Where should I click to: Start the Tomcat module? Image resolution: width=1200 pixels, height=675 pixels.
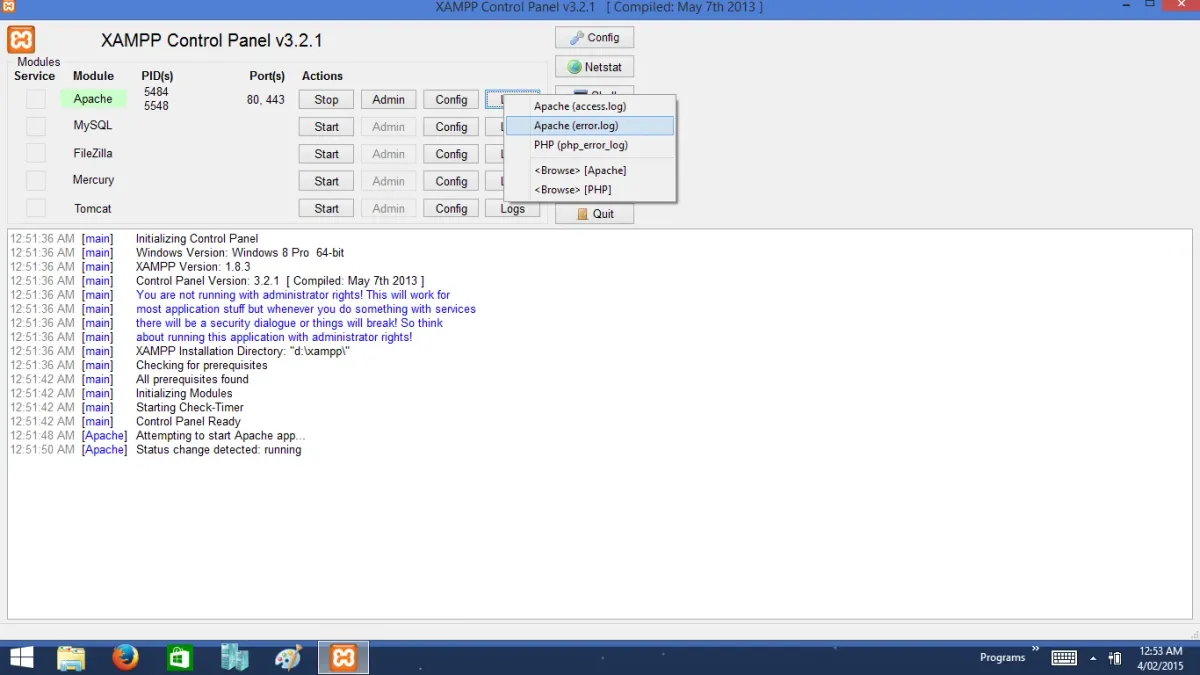326,209
